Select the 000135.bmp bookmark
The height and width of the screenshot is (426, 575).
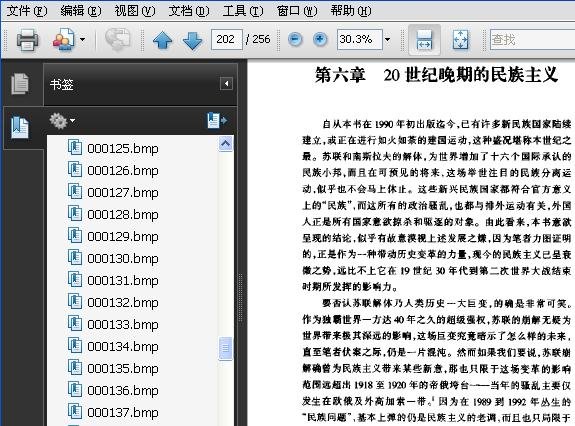pyautogui.click(x=122, y=368)
